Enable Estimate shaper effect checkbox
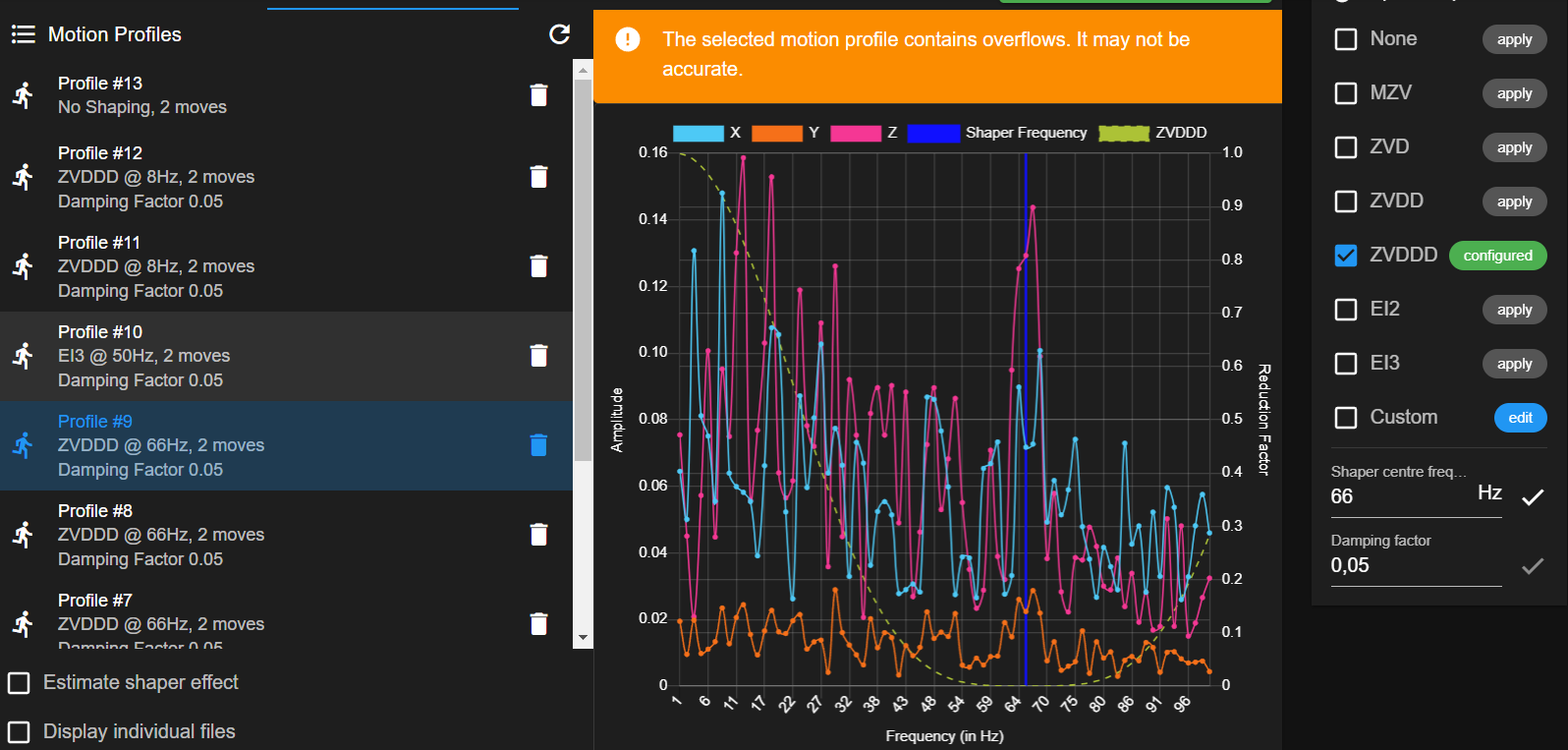 coord(19,682)
